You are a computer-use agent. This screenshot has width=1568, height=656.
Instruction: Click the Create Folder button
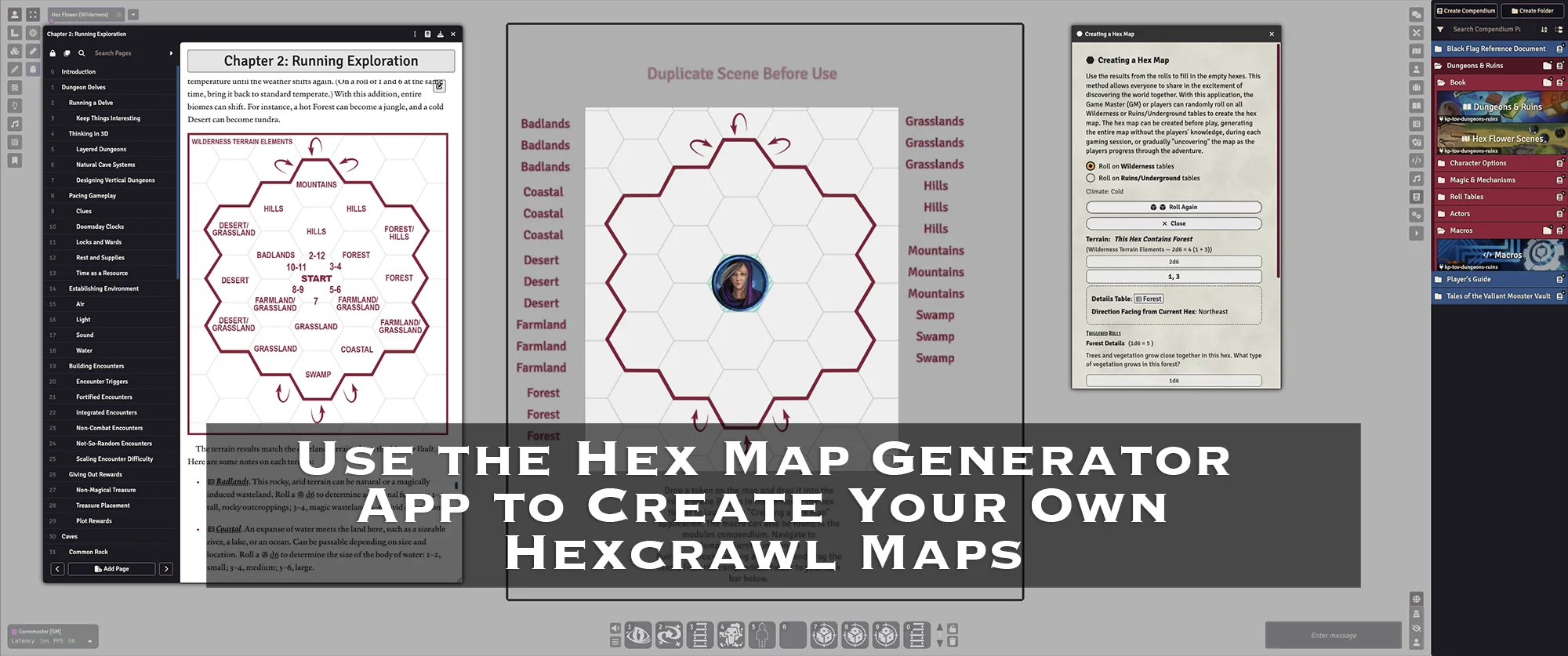(1533, 11)
